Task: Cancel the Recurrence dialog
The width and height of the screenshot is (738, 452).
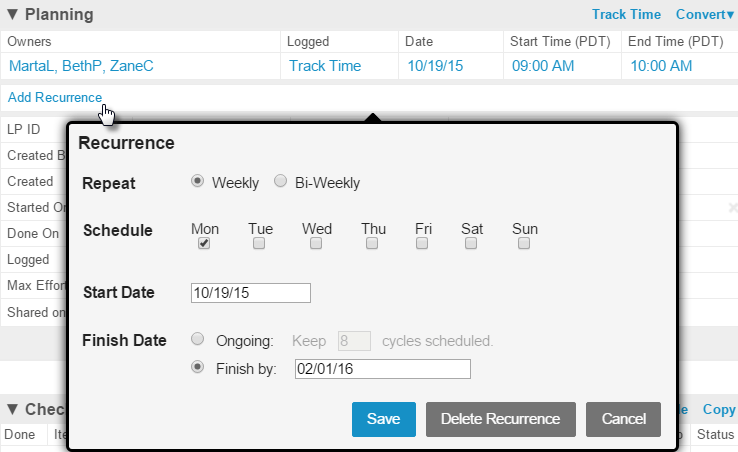Action: (x=624, y=419)
